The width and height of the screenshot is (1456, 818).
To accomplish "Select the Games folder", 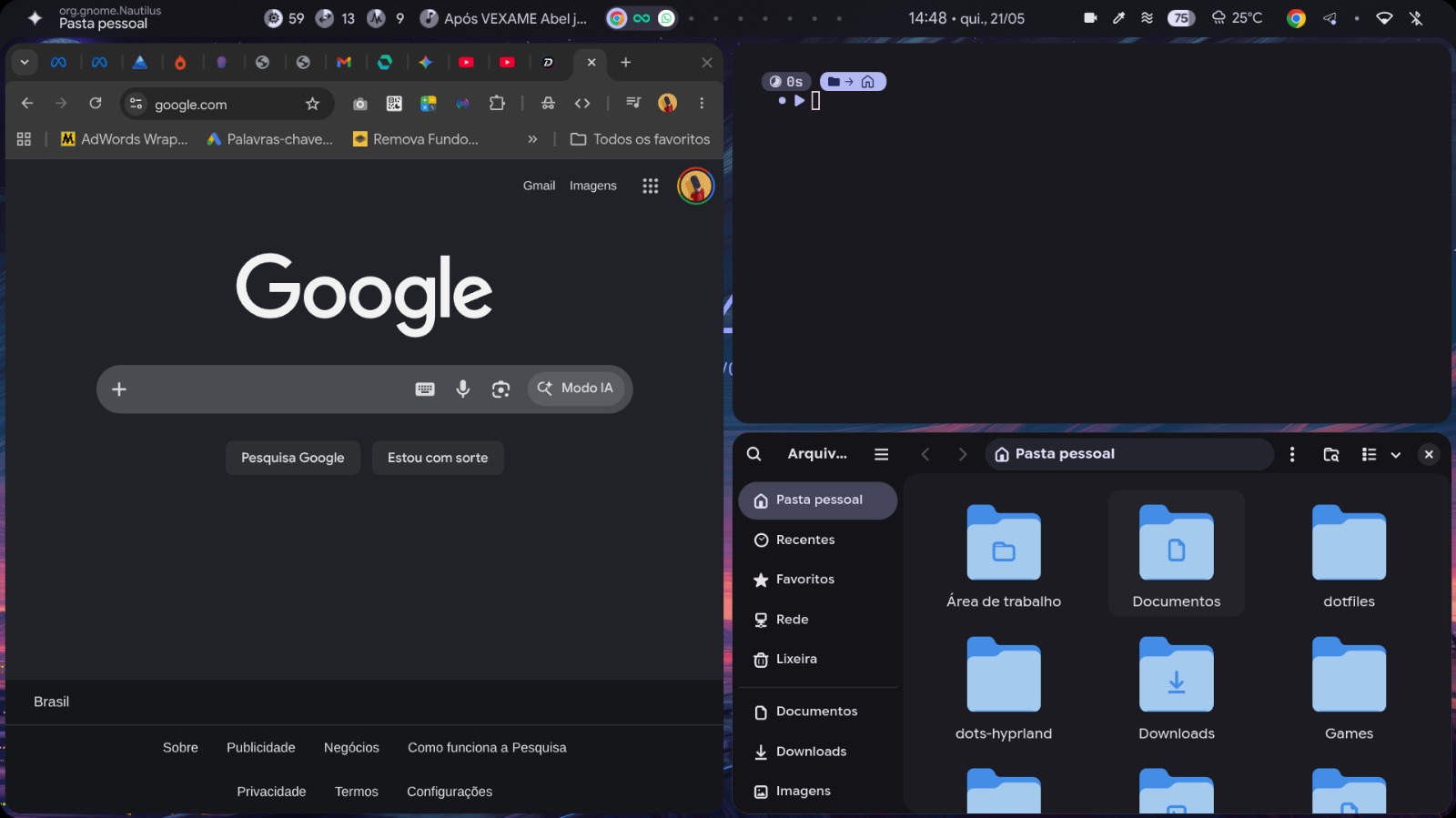I will coord(1349,687).
